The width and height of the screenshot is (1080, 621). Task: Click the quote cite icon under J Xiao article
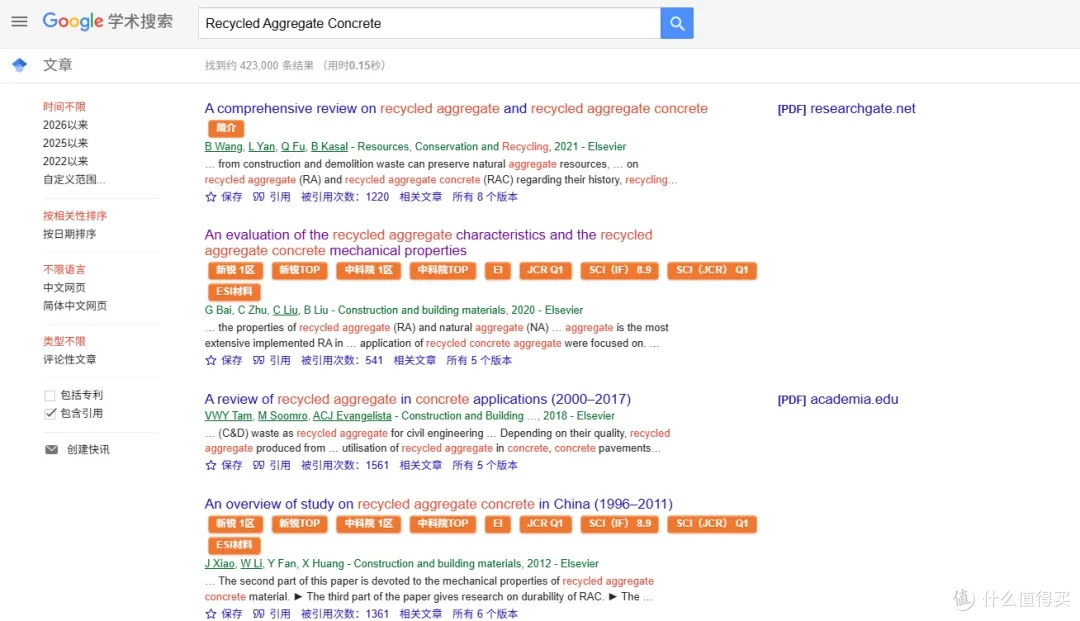258,614
